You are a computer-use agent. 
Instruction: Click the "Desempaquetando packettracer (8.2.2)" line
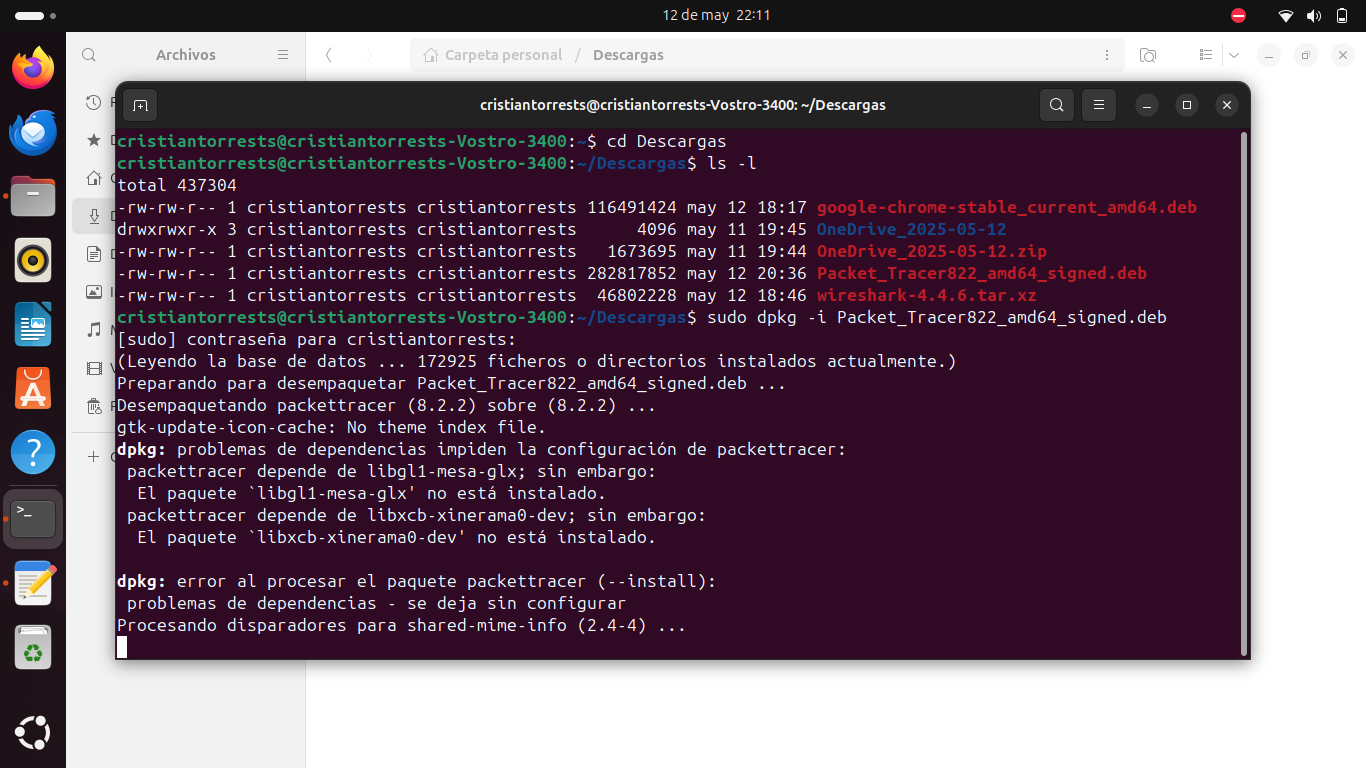[386, 406]
